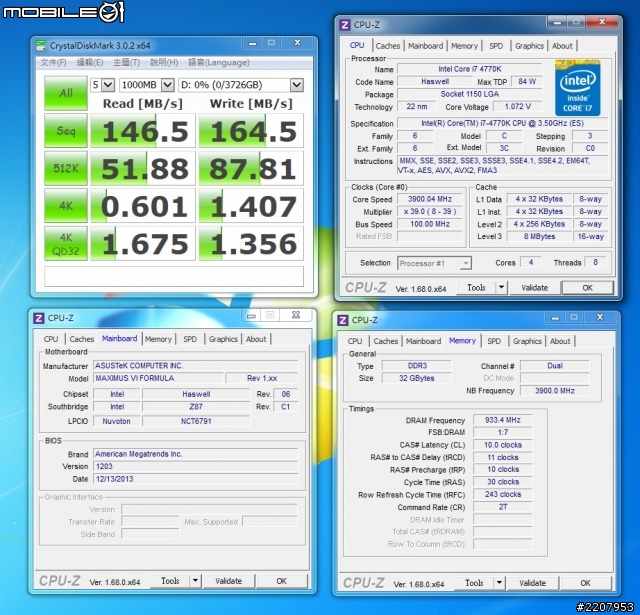Screen dimensions: 640x615
Task: Select the Mainboard tab in the CPU window
Action: click(425, 46)
